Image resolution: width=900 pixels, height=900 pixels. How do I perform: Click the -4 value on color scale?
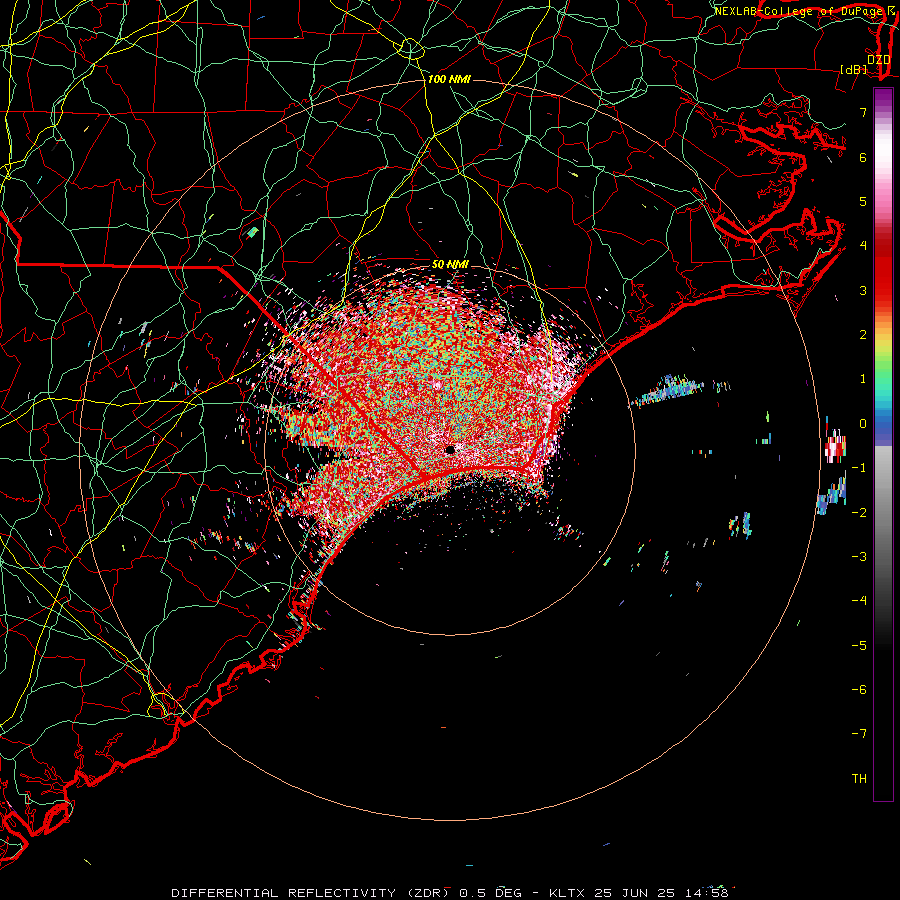pos(859,601)
